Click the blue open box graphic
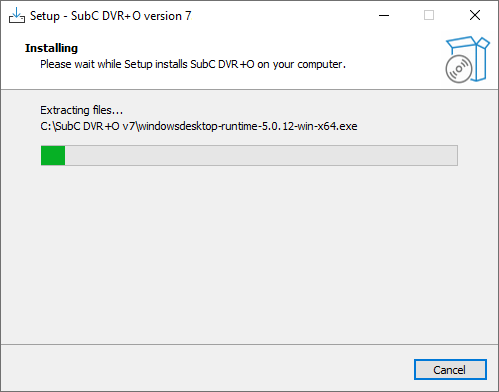Viewport: 499px width, 392px height. pos(474,58)
